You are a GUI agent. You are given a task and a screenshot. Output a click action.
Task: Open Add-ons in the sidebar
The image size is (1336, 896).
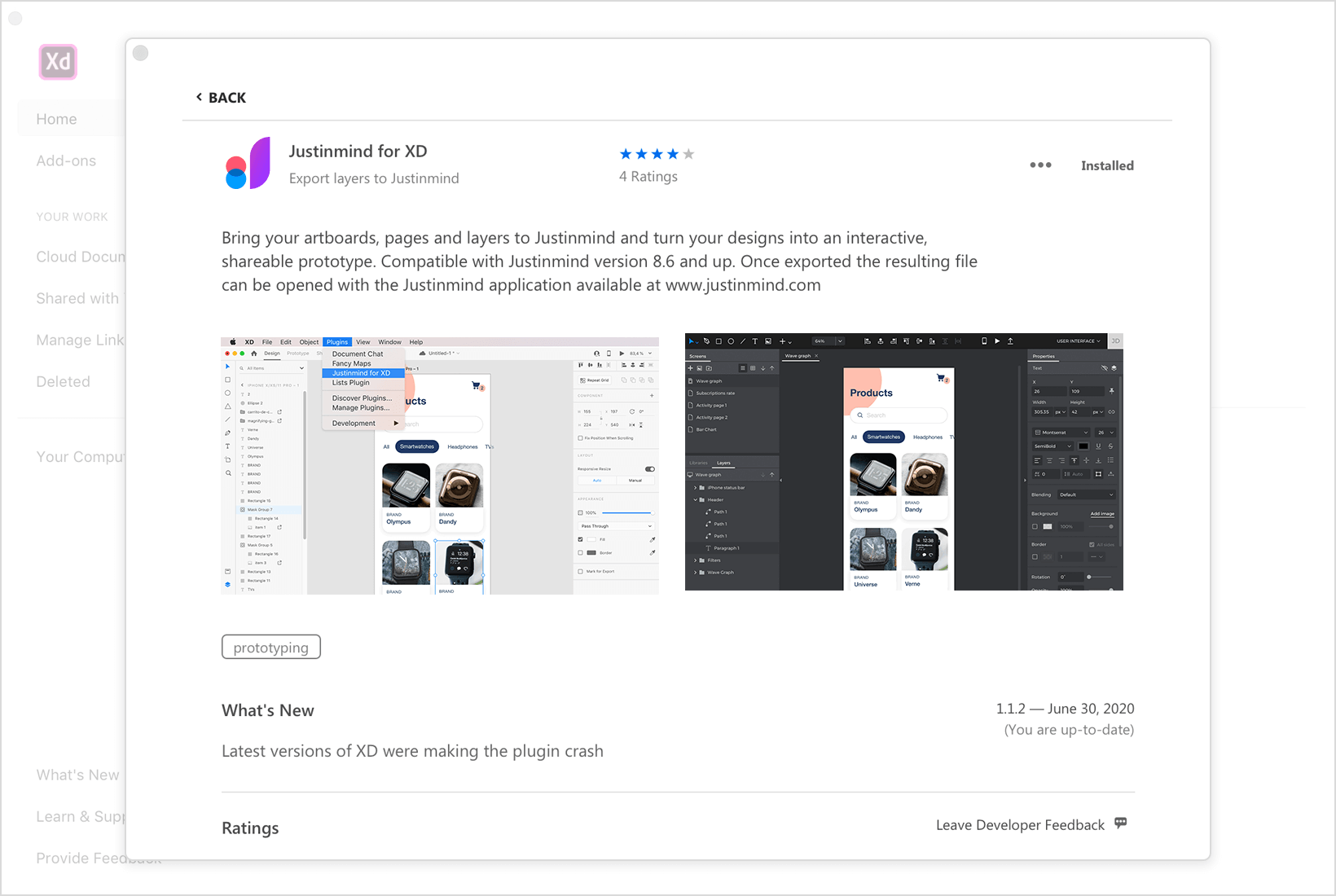click(66, 160)
